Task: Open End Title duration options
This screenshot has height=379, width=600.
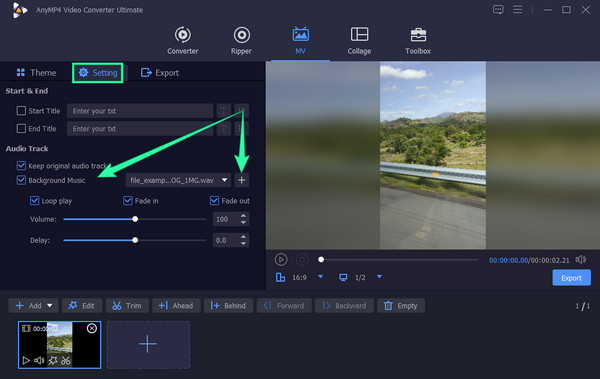Action: tap(241, 129)
